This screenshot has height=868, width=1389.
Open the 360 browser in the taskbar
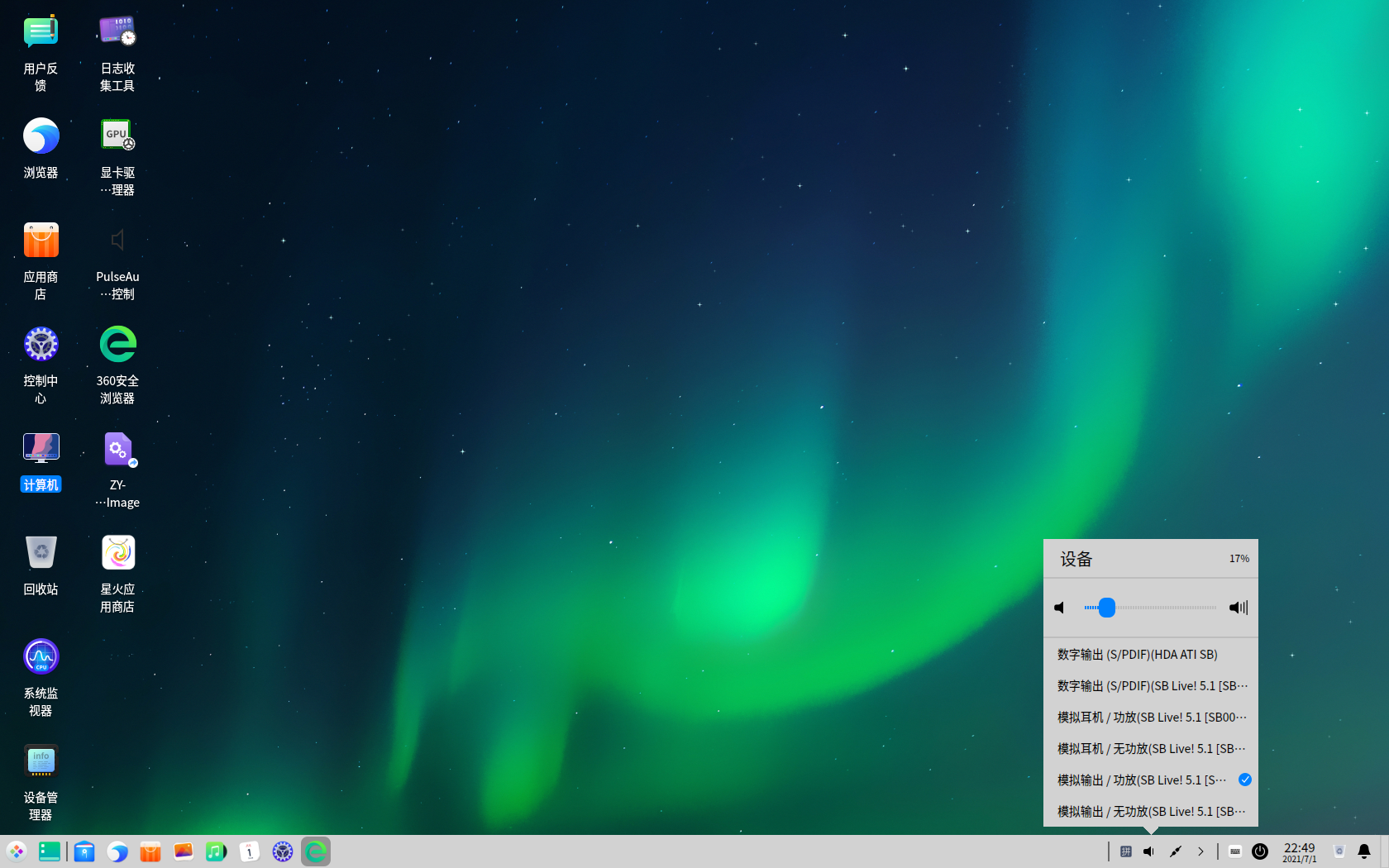(x=316, y=851)
